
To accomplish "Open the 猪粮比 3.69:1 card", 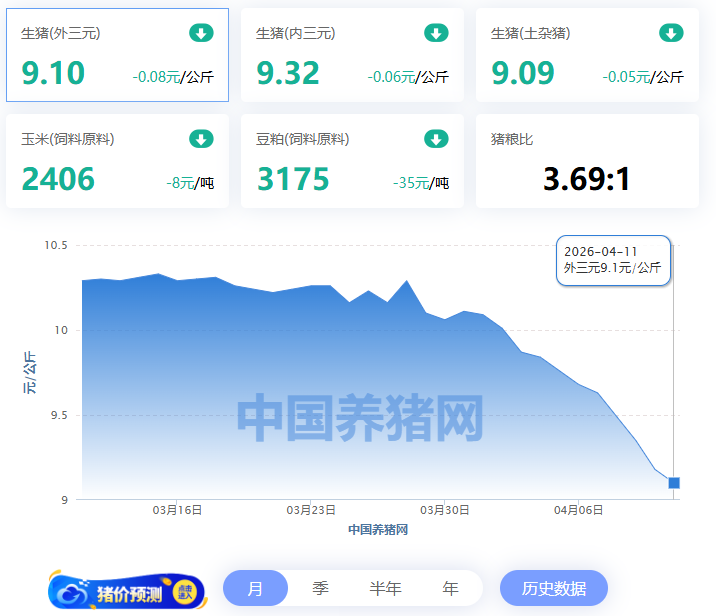I will (587, 162).
